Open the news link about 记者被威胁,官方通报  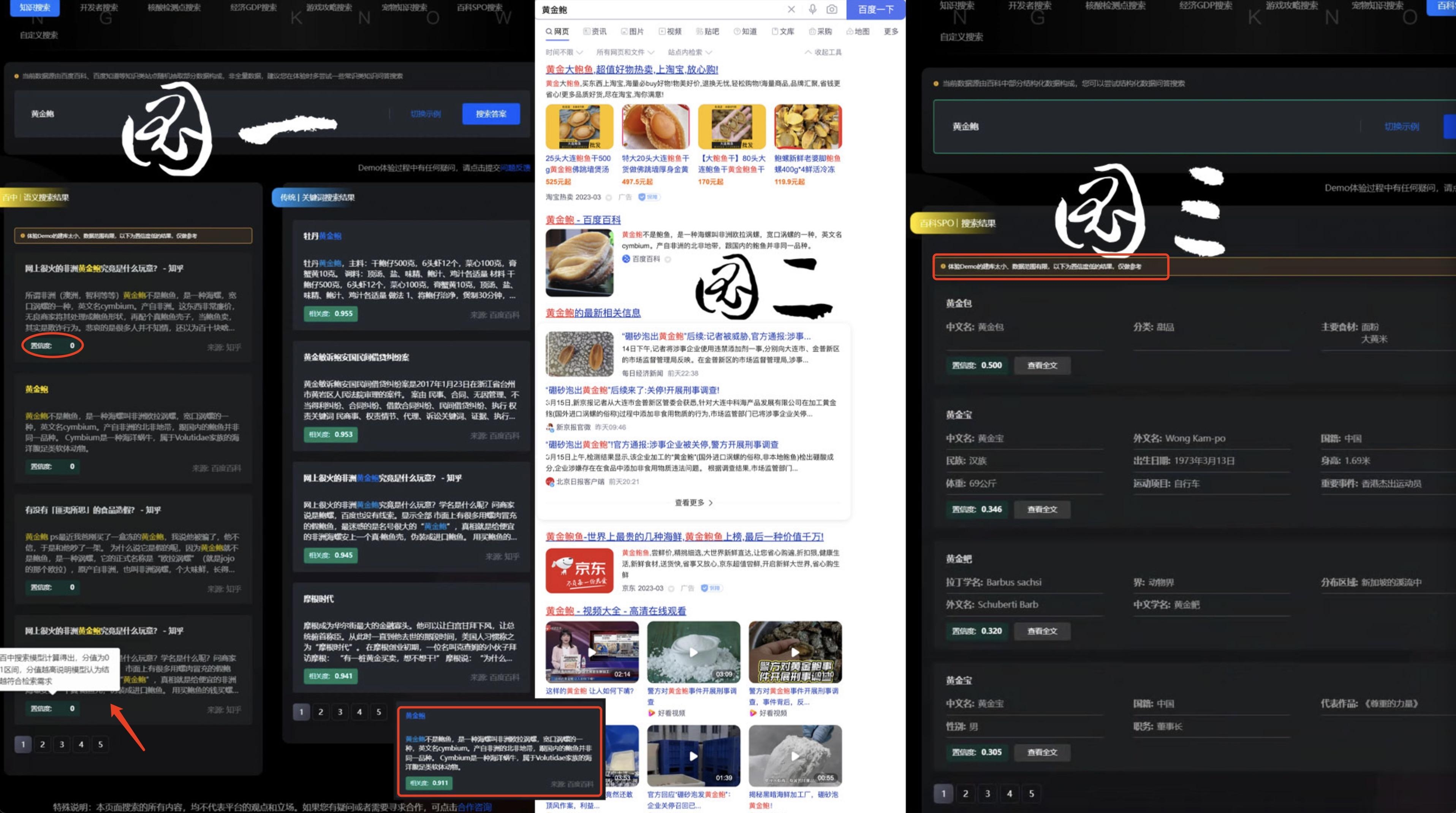tap(716, 336)
